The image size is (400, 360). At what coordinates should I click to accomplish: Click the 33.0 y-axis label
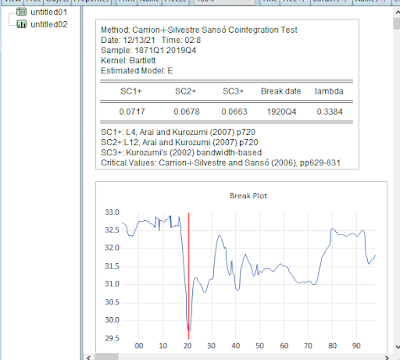112,212
